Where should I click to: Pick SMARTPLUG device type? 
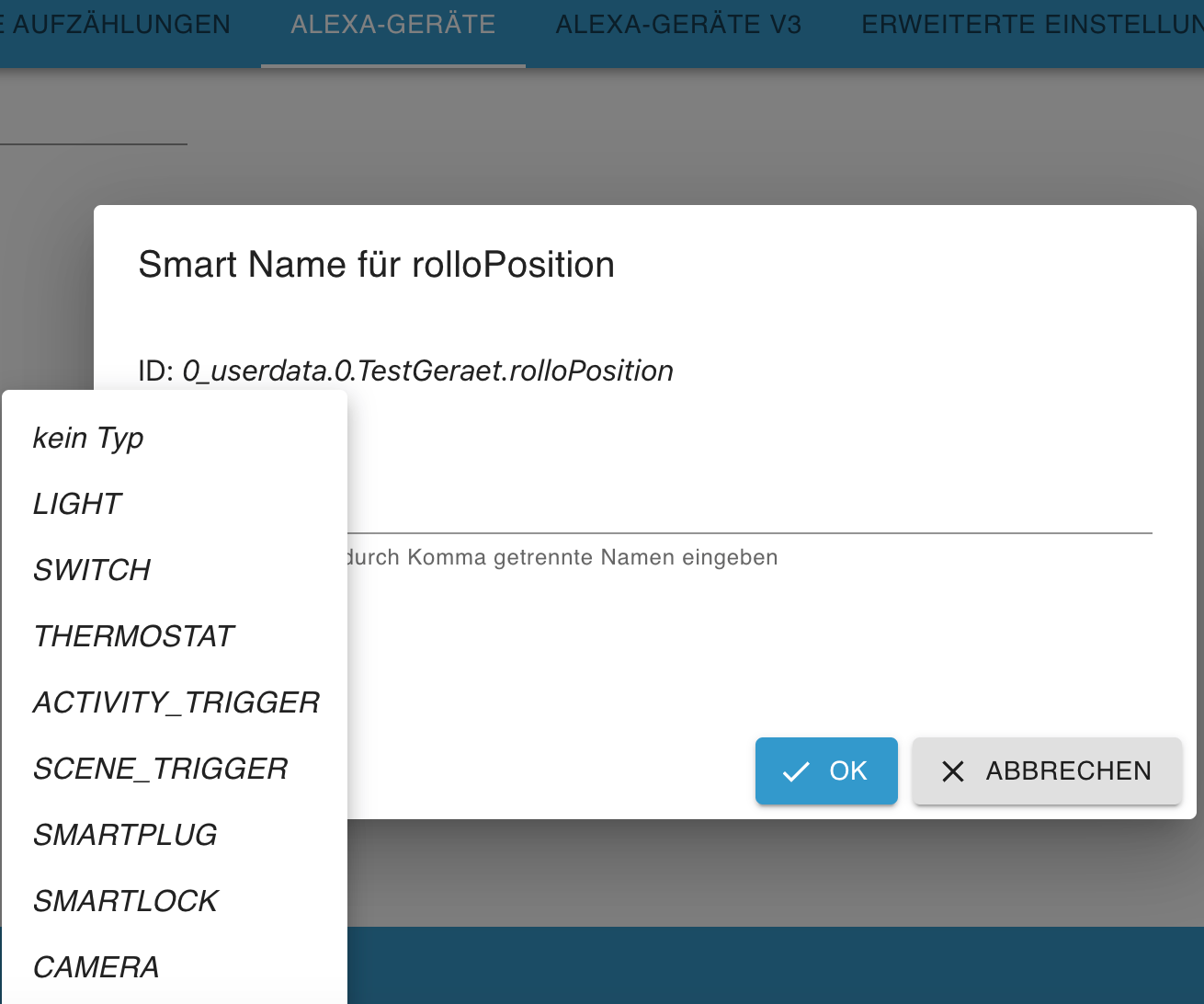126,835
